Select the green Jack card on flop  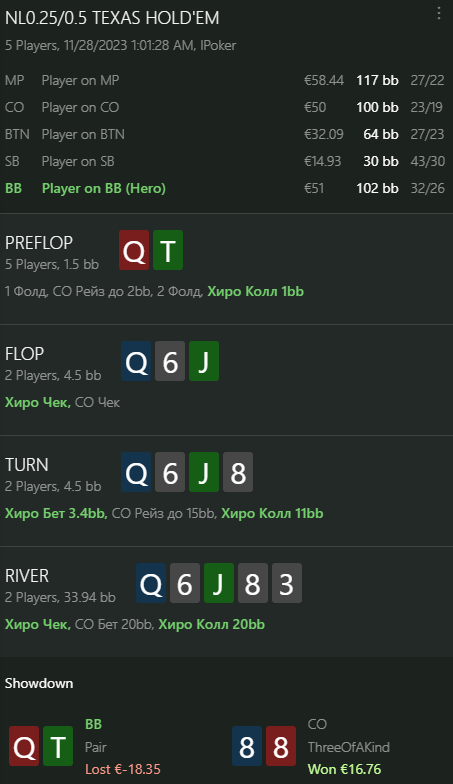204,361
